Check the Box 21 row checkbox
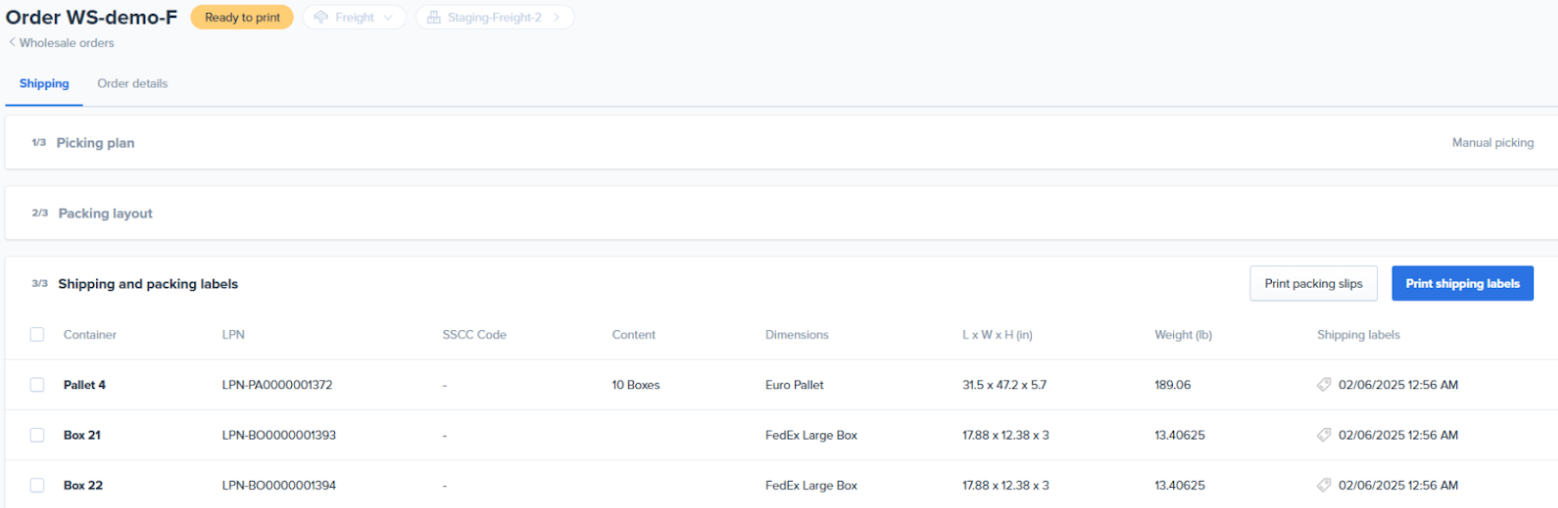Screen dimensions: 1558x508 [x=37, y=435]
